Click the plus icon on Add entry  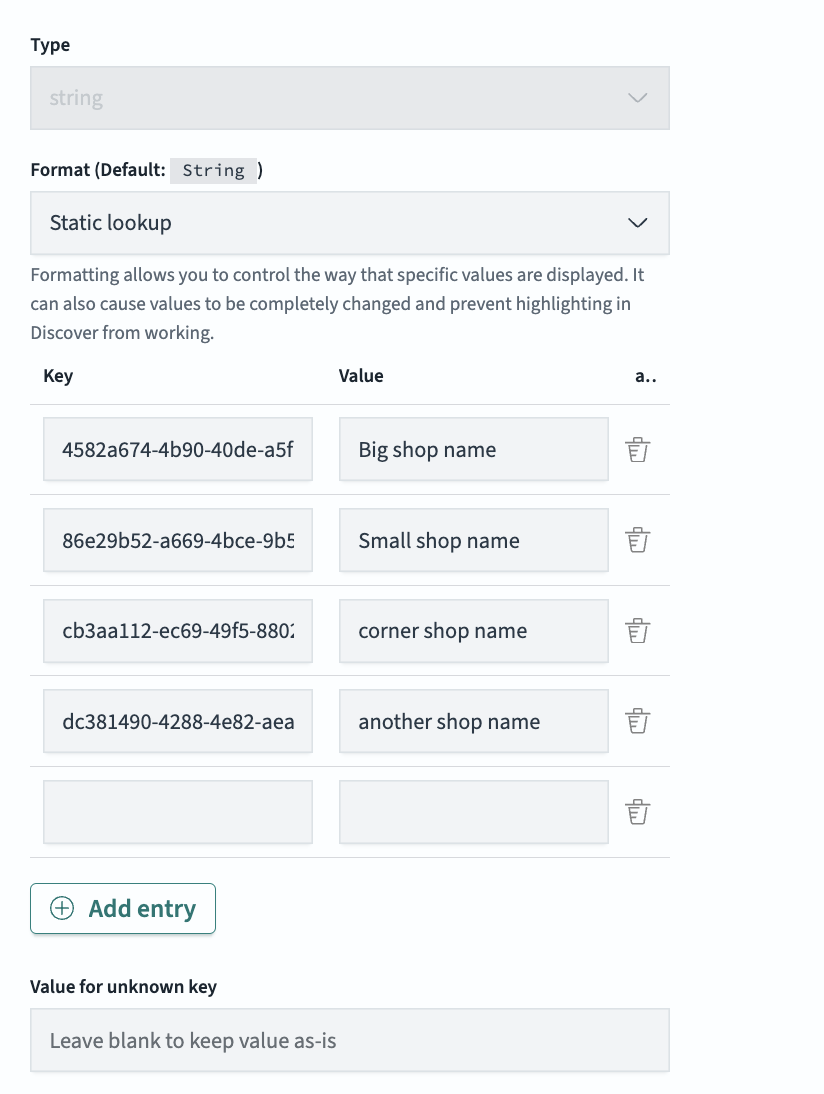point(61,908)
